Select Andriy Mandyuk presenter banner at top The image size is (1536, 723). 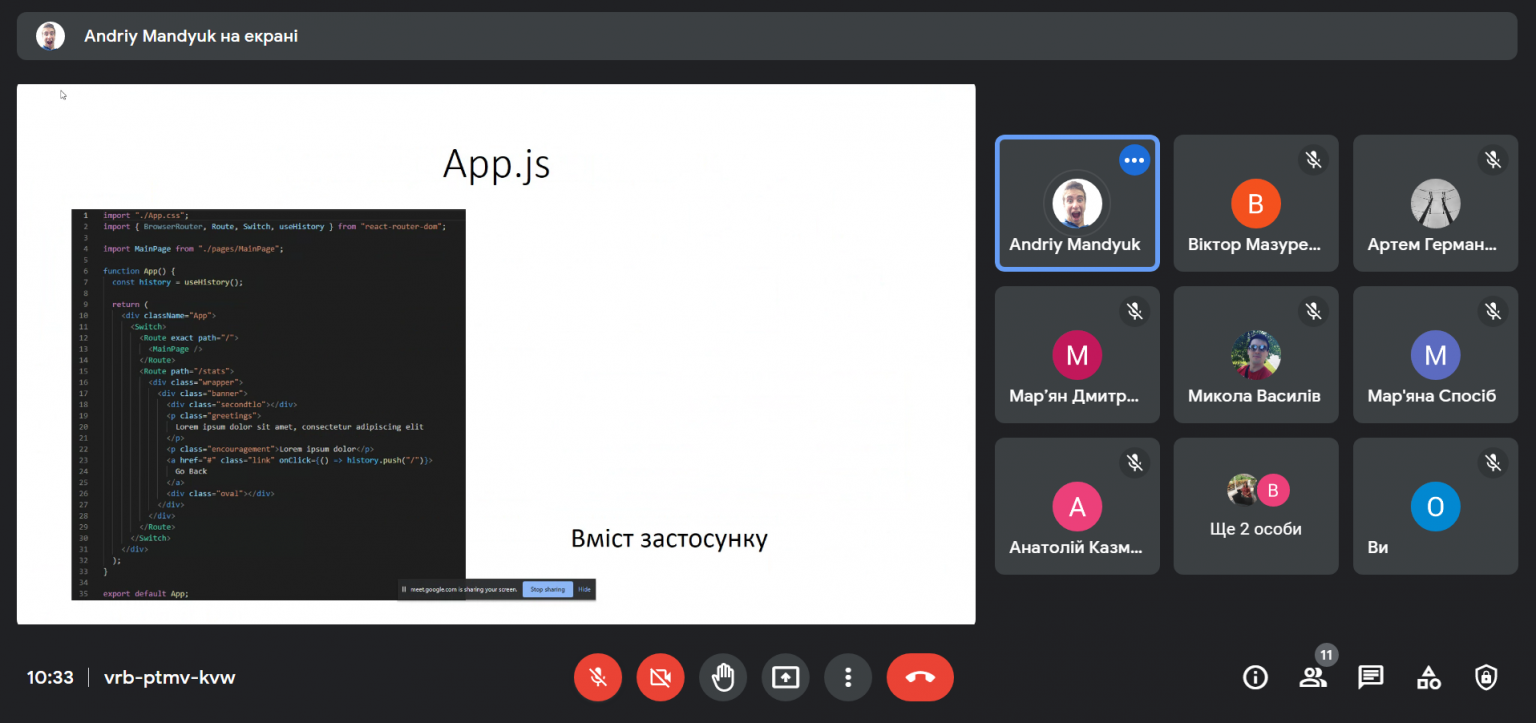(767, 36)
